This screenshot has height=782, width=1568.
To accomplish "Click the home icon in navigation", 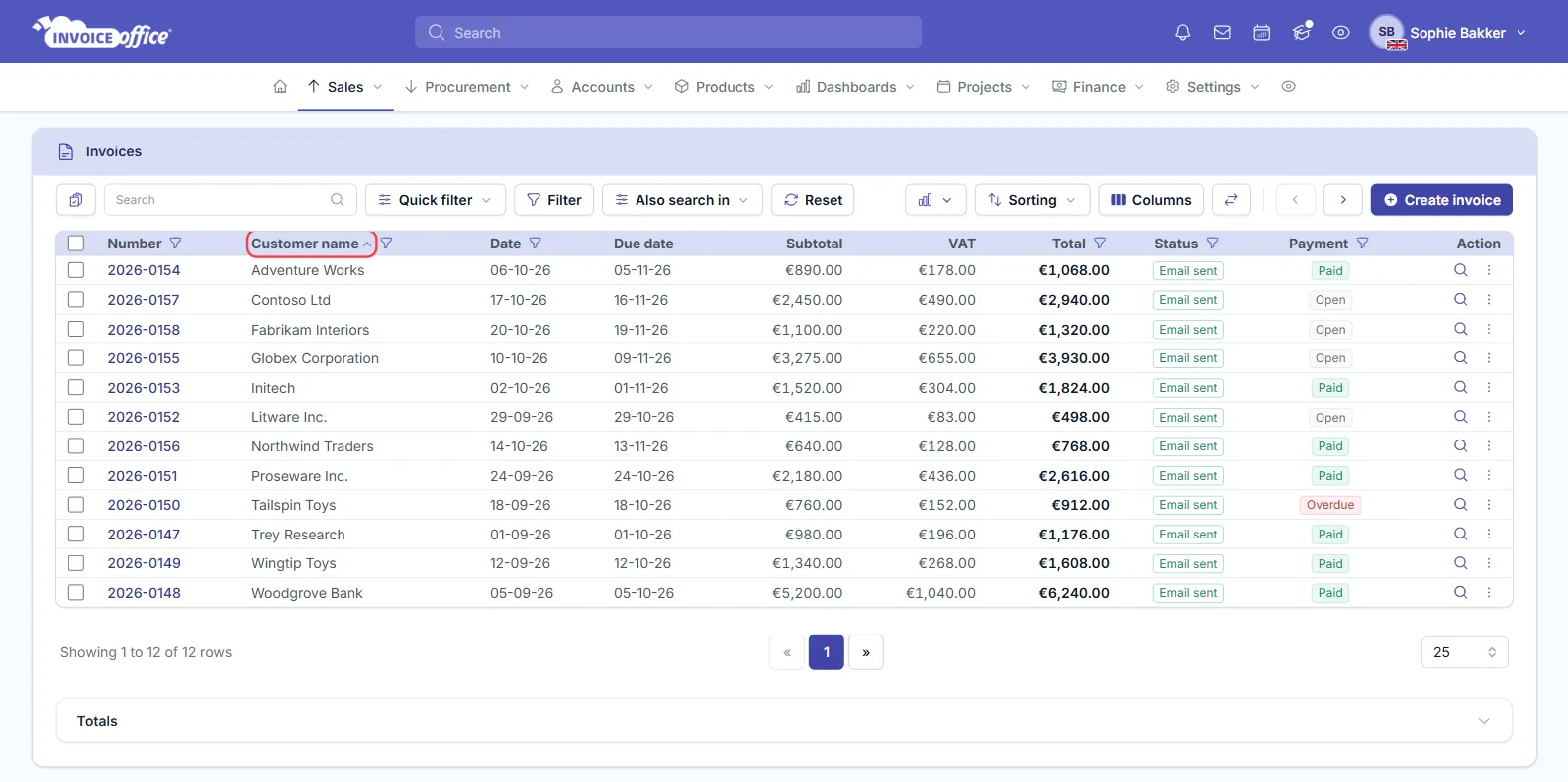I will (x=280, y=87).
